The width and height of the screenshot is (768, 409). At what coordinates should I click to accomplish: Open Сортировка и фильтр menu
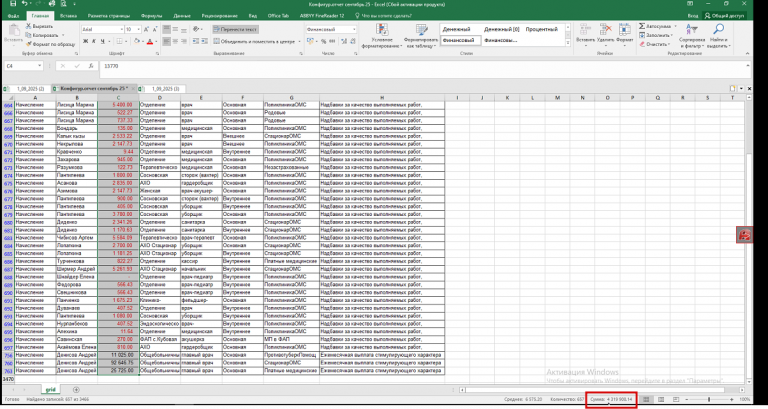692,36
